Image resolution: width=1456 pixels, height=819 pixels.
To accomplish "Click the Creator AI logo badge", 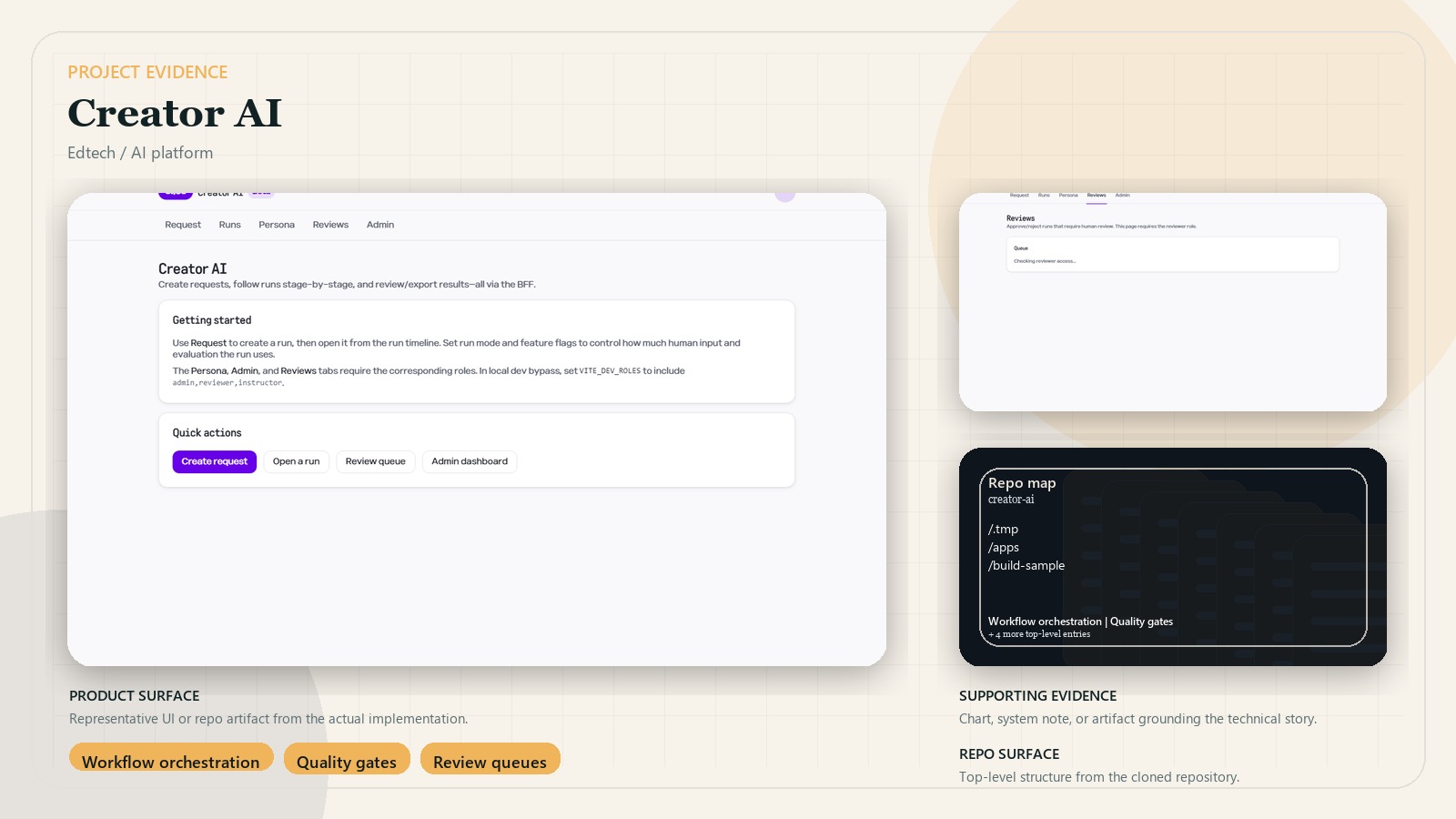I will [x=175, y=192].
